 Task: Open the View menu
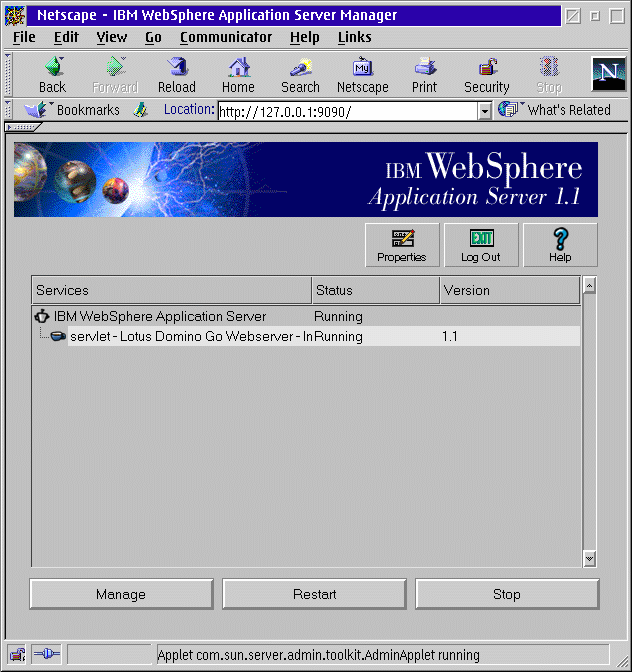[112, 37]
